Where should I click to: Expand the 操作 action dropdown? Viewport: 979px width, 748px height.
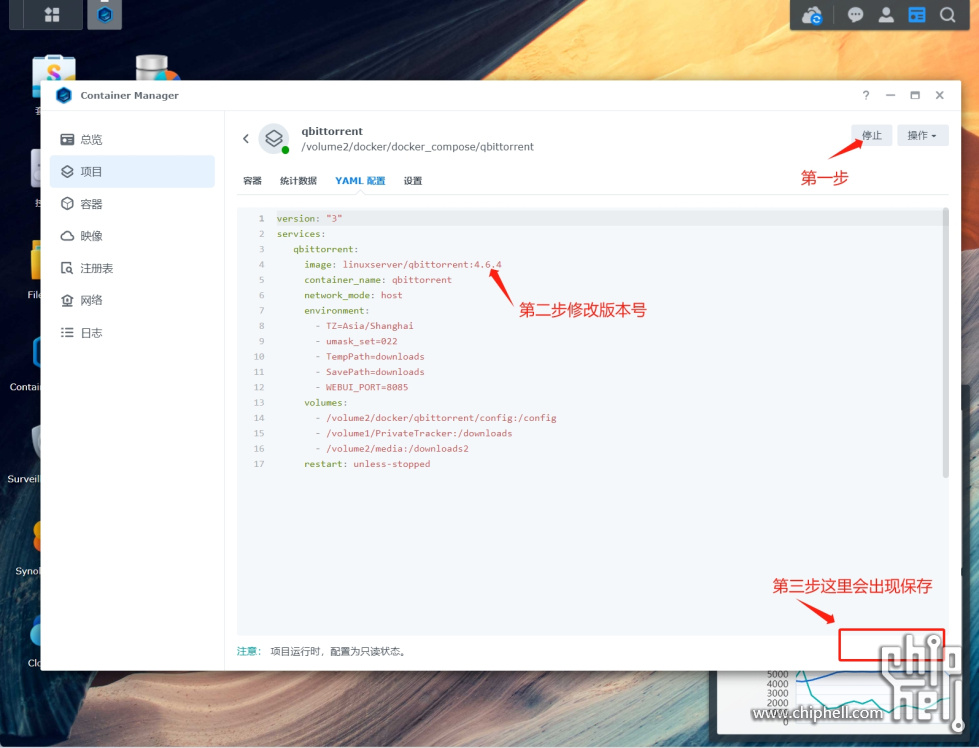[922, 135]
